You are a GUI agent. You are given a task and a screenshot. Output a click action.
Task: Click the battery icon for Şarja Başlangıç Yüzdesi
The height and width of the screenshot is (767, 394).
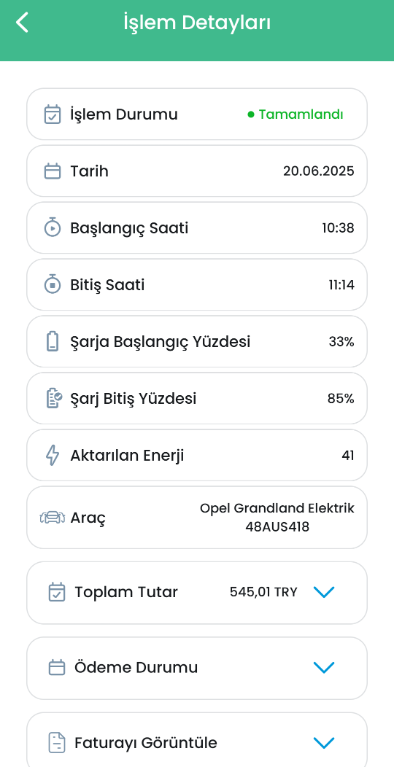pyautogui.click(x=52, y=341)
